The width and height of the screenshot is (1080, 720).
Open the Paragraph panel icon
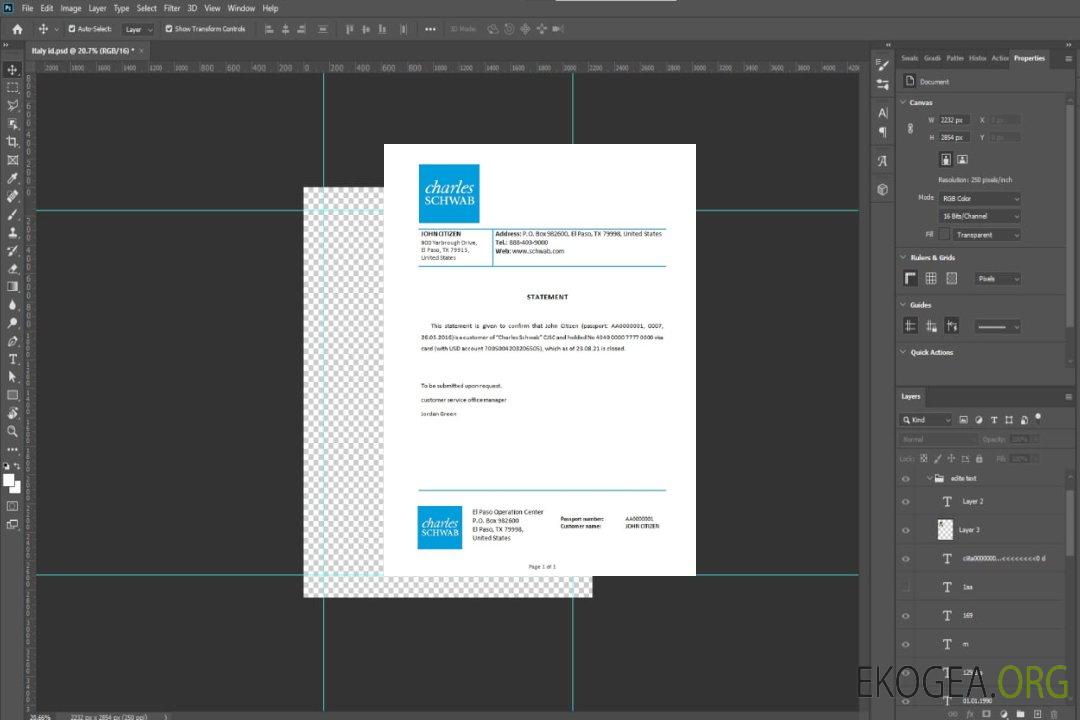(882, 132)
